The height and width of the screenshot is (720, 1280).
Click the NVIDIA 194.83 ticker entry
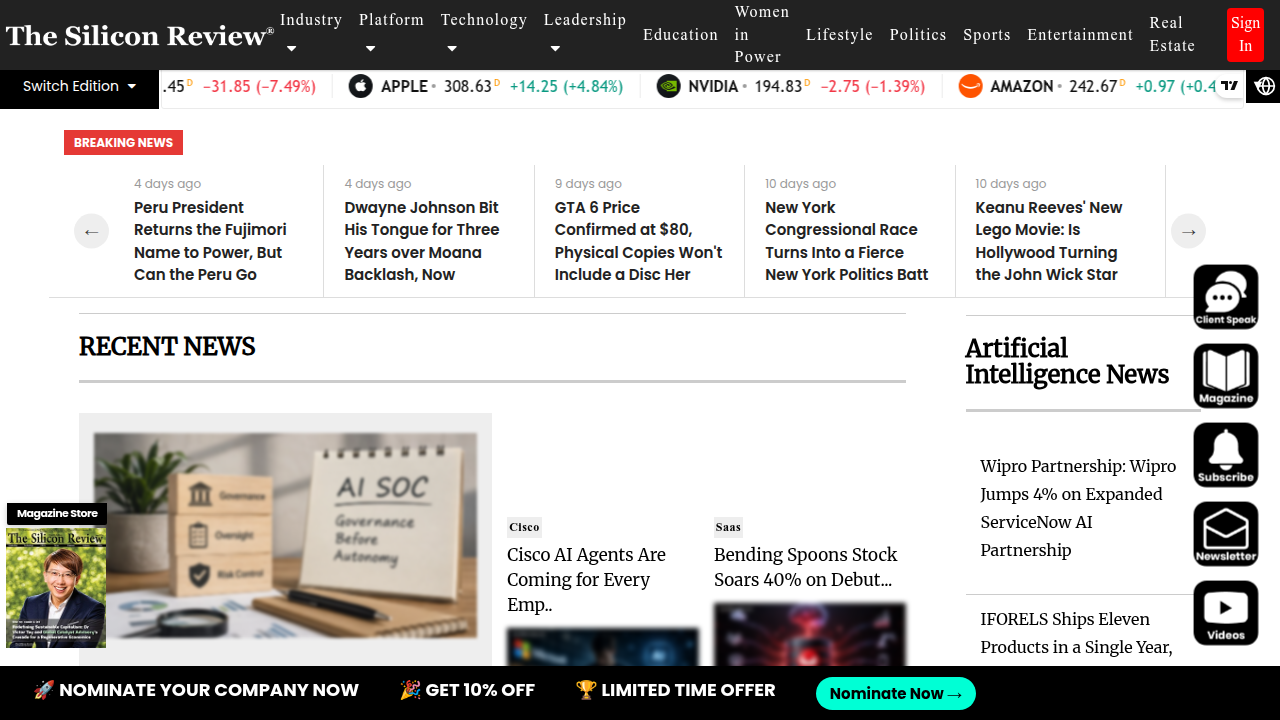[791, 86]
